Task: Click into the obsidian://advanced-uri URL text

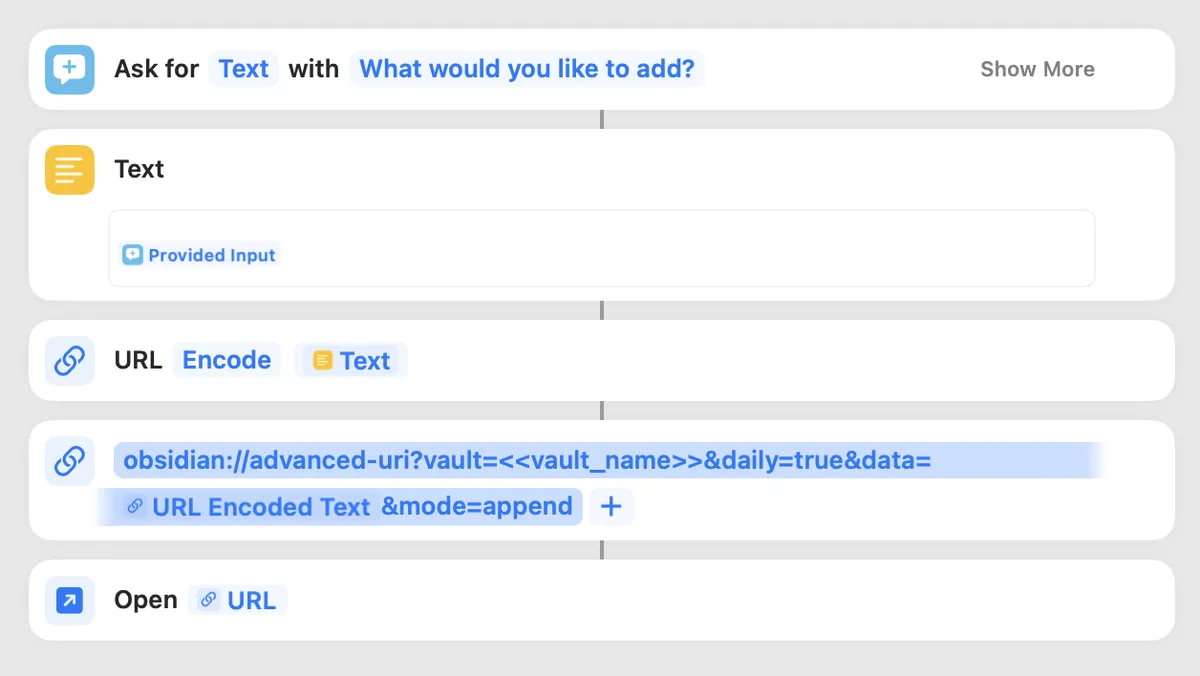Action: (x=526, y=461)
